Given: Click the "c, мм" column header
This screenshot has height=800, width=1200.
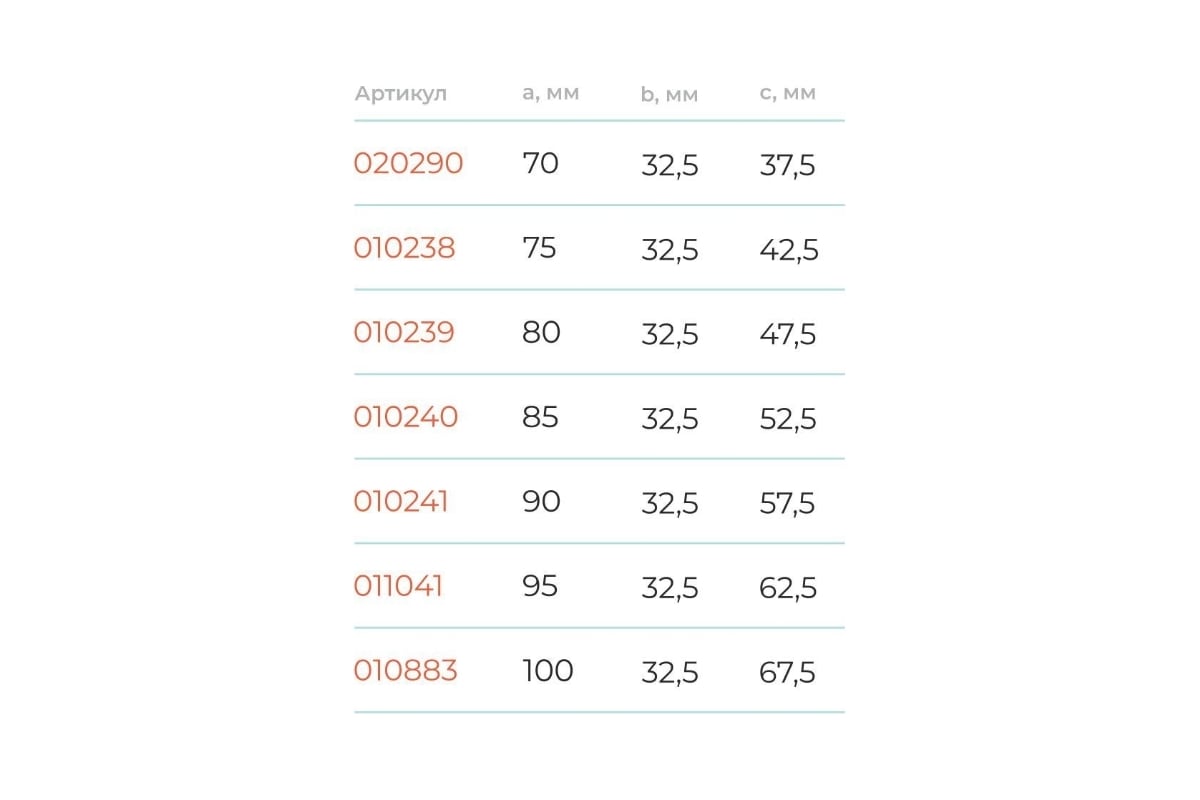Looking at the screenshot, I should (x=787, y=93).
